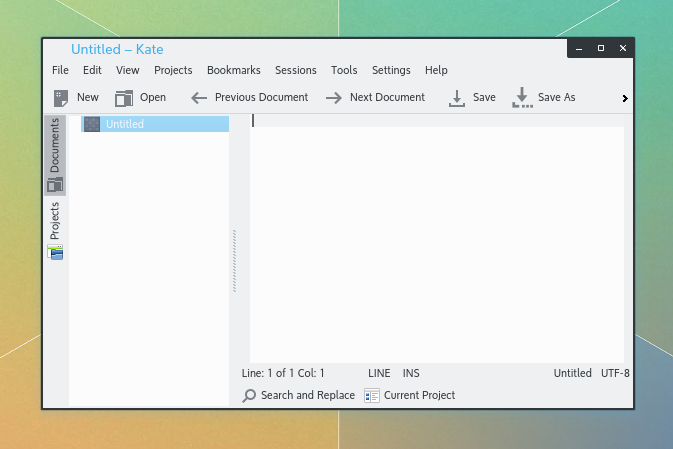Click the Untitled document file icon
This screenshot has width=673, height=449.
point(92,124)
